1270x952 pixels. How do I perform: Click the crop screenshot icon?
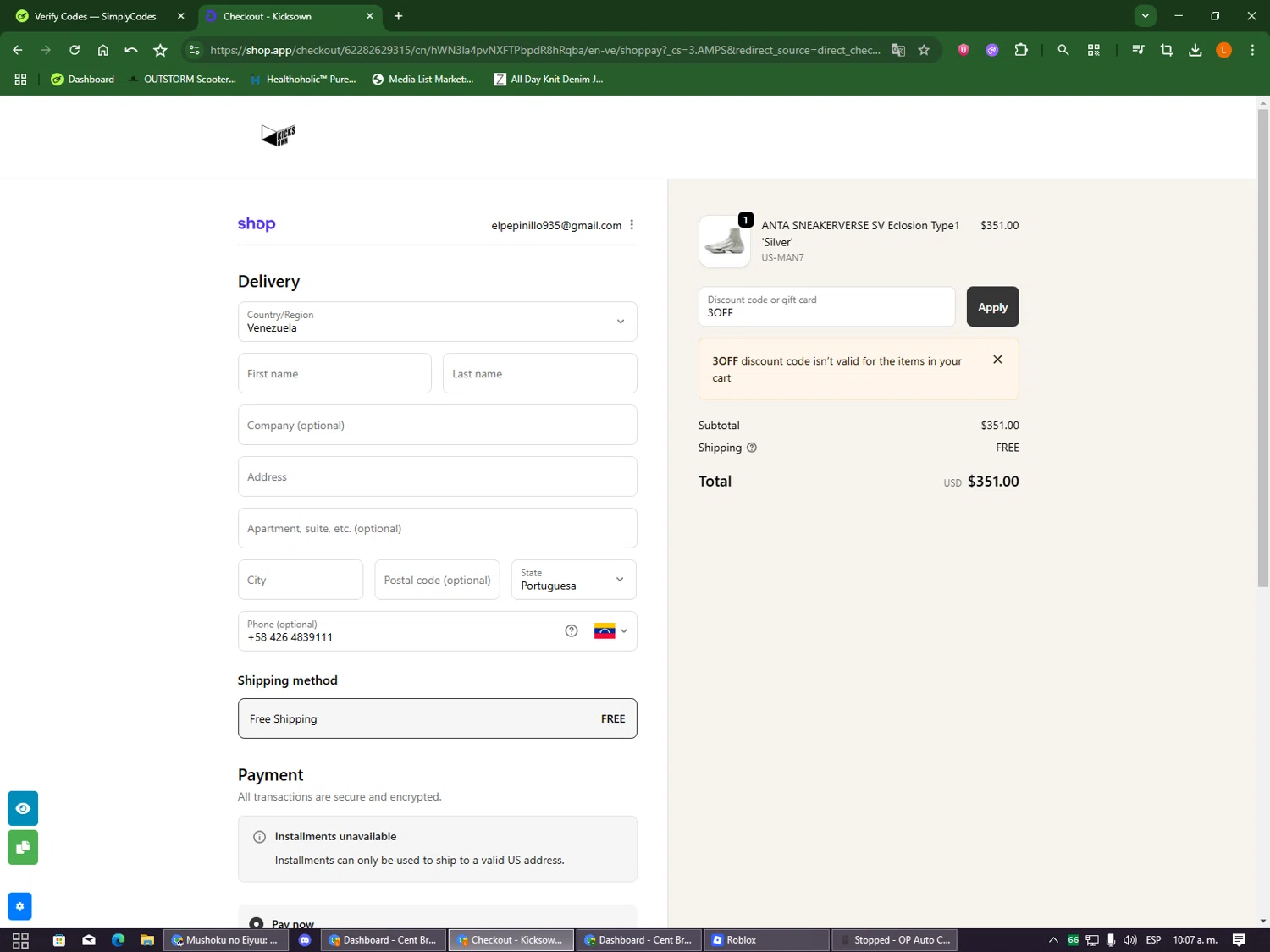pyautogui.click(x=1167, y=50)
